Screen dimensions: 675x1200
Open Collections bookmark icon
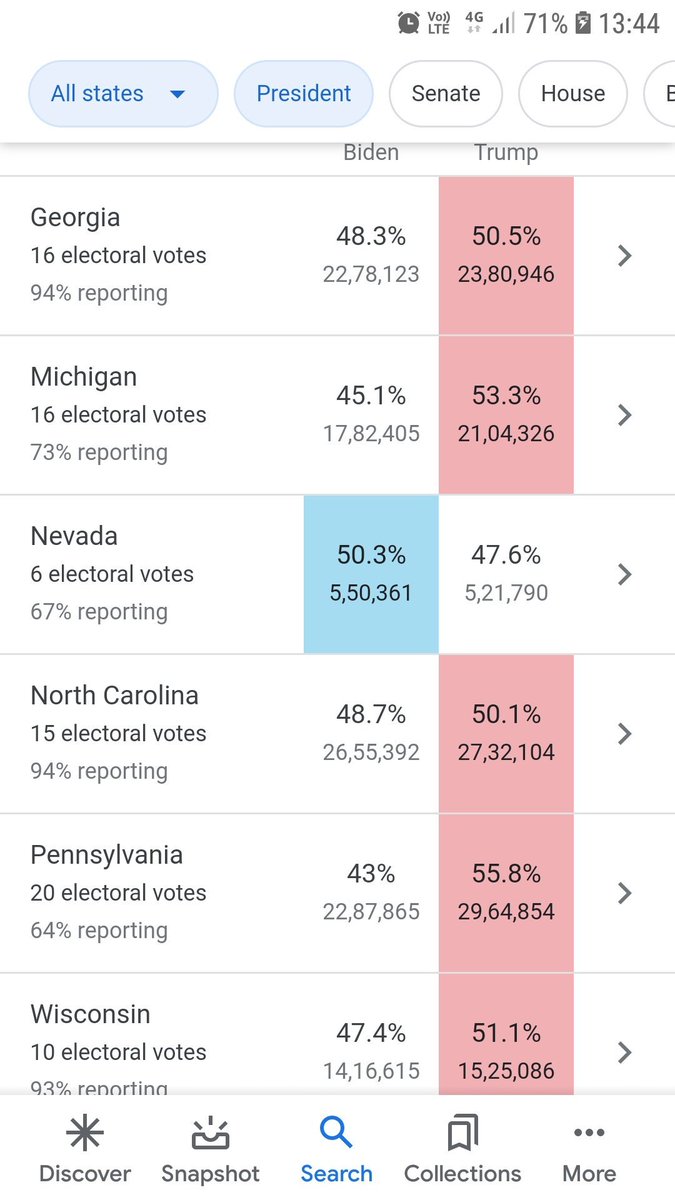point(462,1134)
